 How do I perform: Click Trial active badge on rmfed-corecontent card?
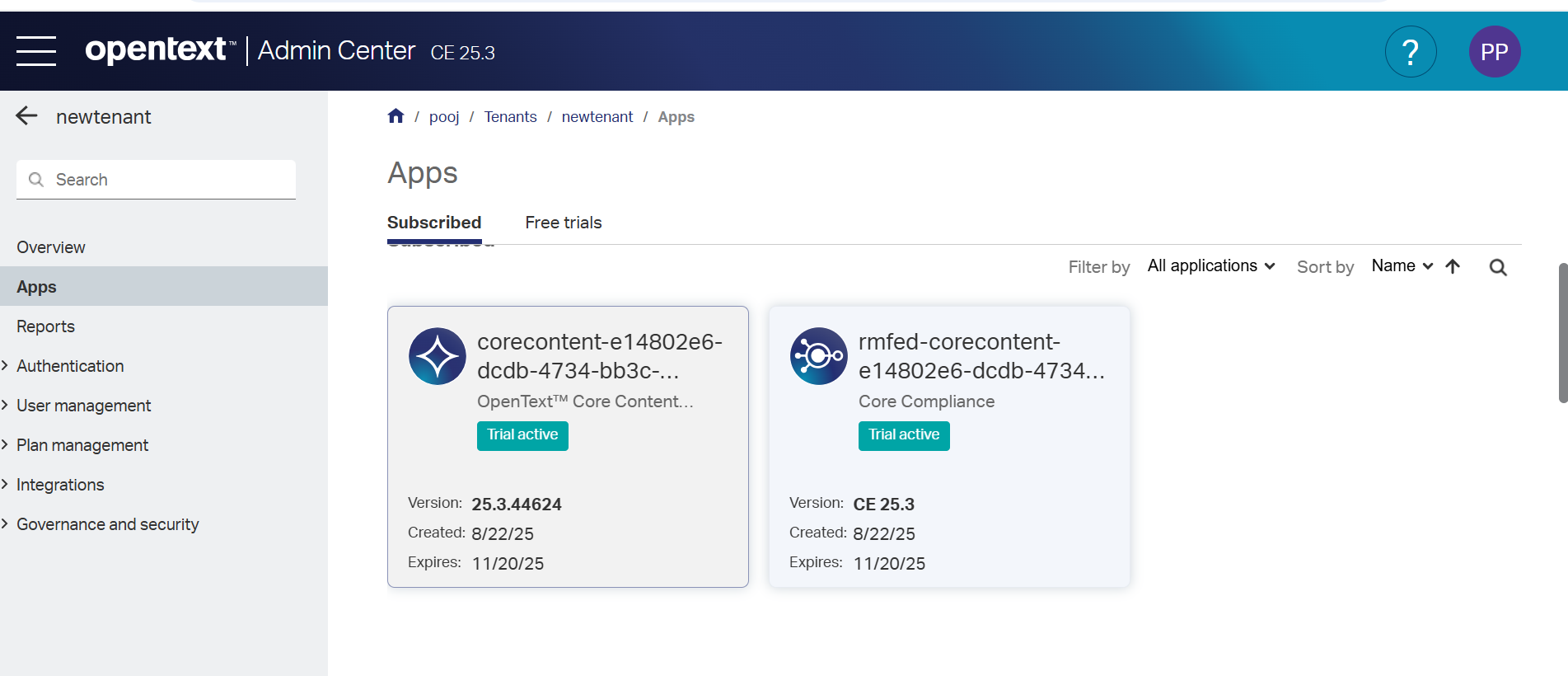pyautogui.click(x=904, y=435)
